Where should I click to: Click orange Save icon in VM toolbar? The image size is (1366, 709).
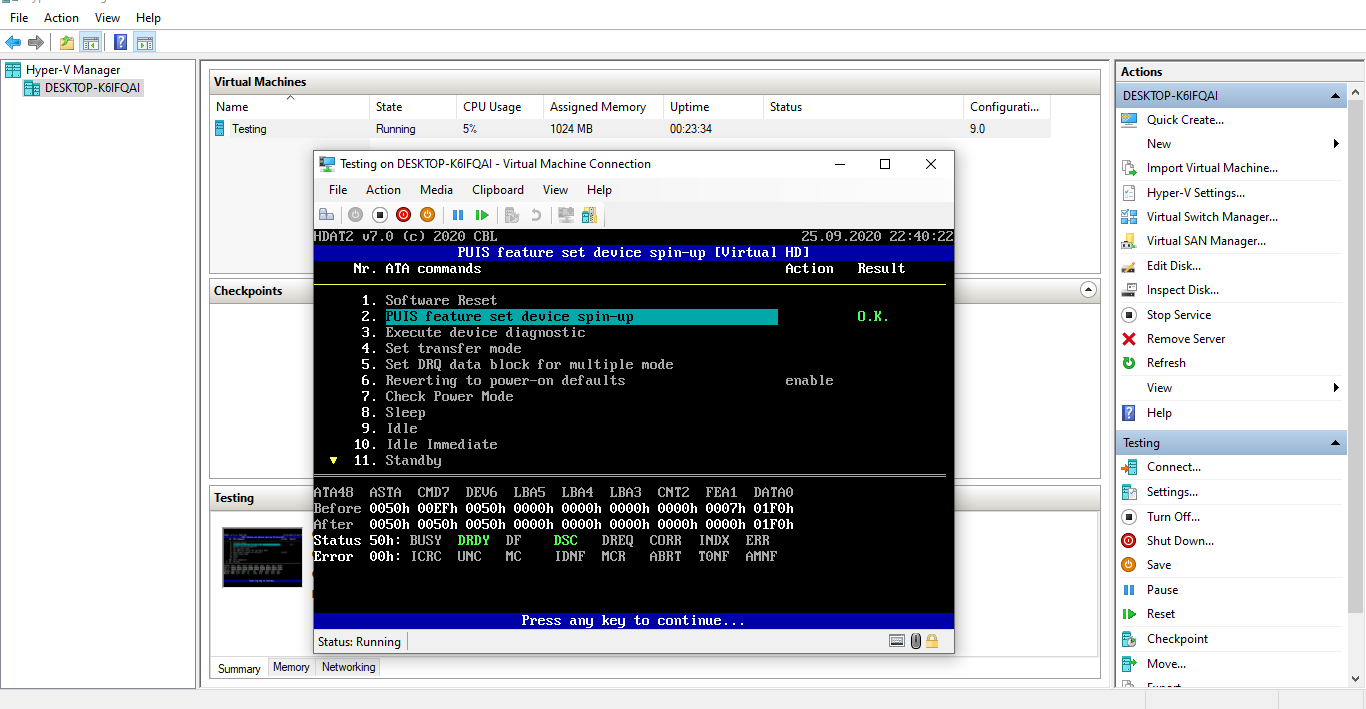point(427,215)
